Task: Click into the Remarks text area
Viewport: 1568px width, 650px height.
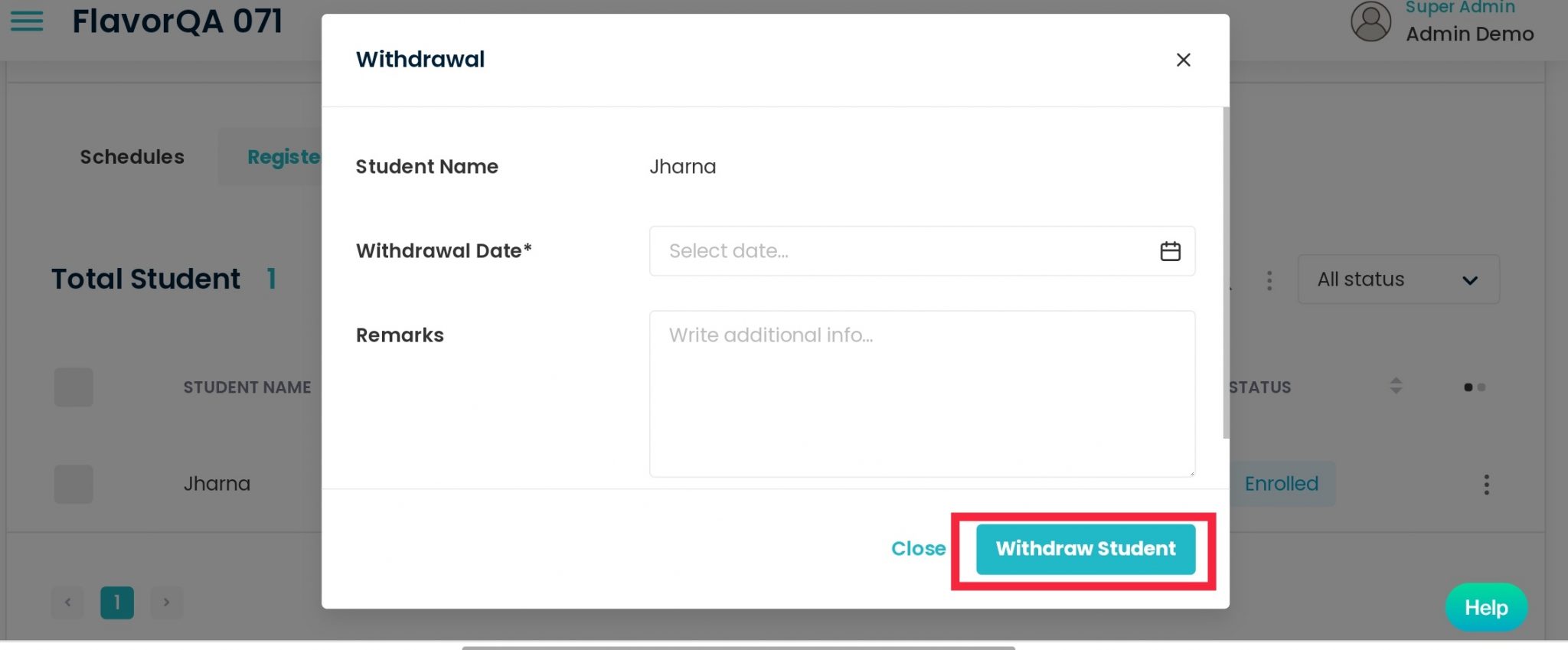Action: [x=921, y=394]
